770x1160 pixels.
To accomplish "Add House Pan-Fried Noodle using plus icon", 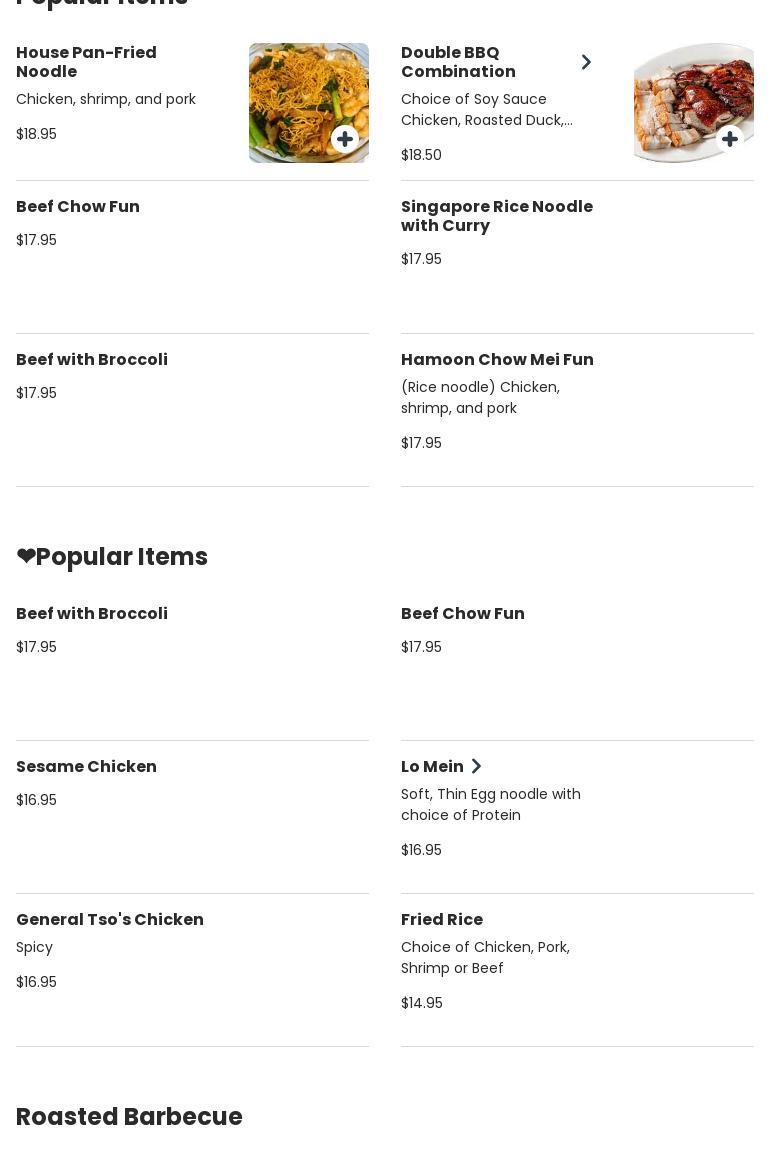I will point(345,139).
